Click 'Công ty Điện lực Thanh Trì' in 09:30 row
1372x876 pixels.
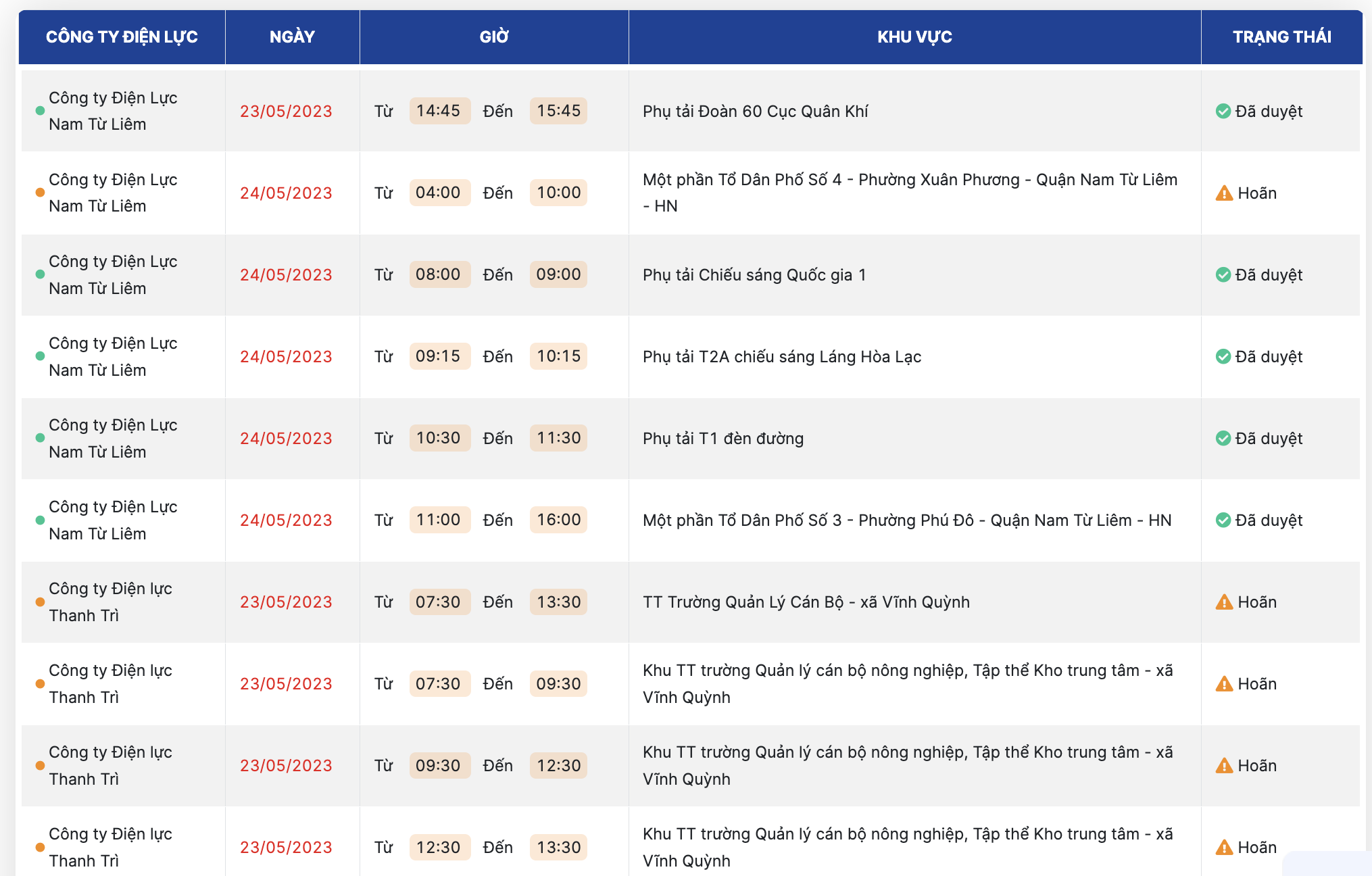[110, 765]
